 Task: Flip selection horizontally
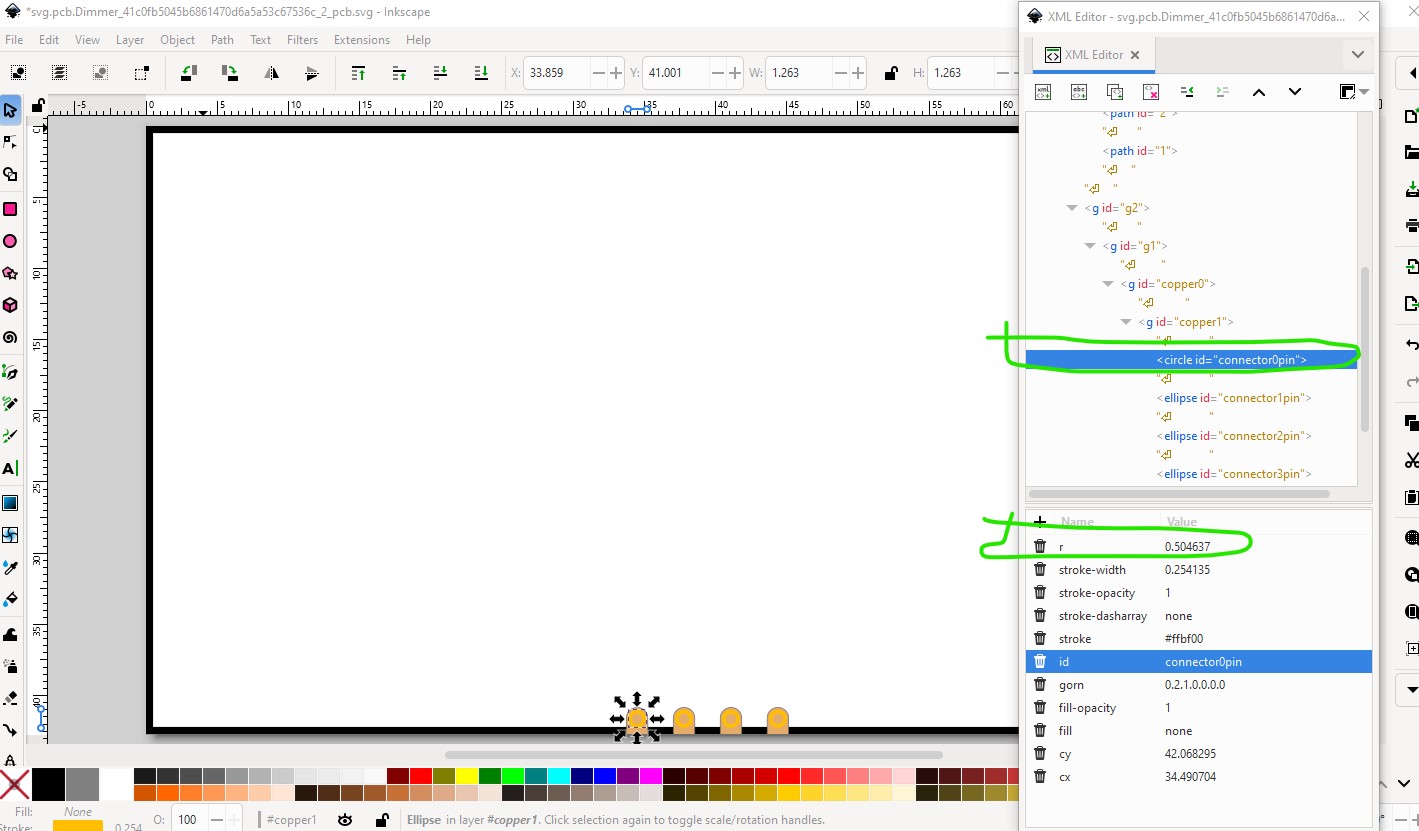[x=270, y=73]
